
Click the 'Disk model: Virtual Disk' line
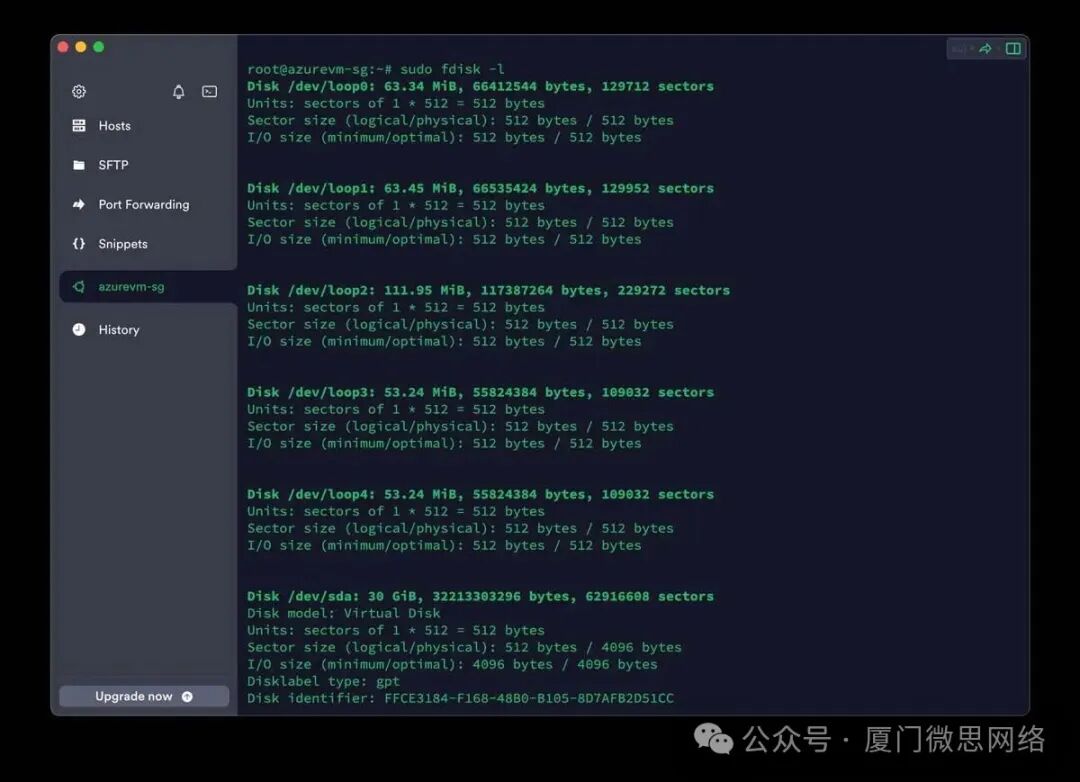click(x=344, y=613)
